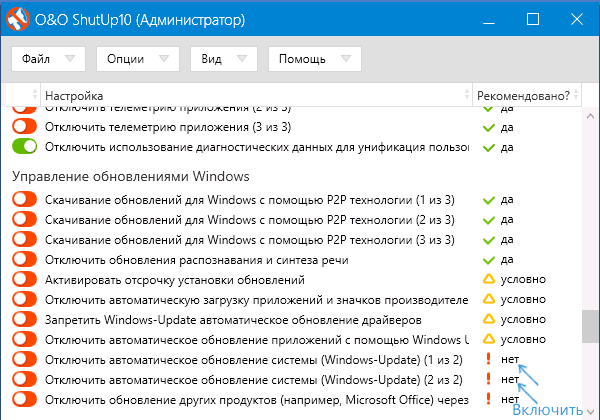The height and width of the screenshot is (420, 600).
Task: Open the Помощь dropdown menu
Action: pyautogui.click(x=315, y=59)
